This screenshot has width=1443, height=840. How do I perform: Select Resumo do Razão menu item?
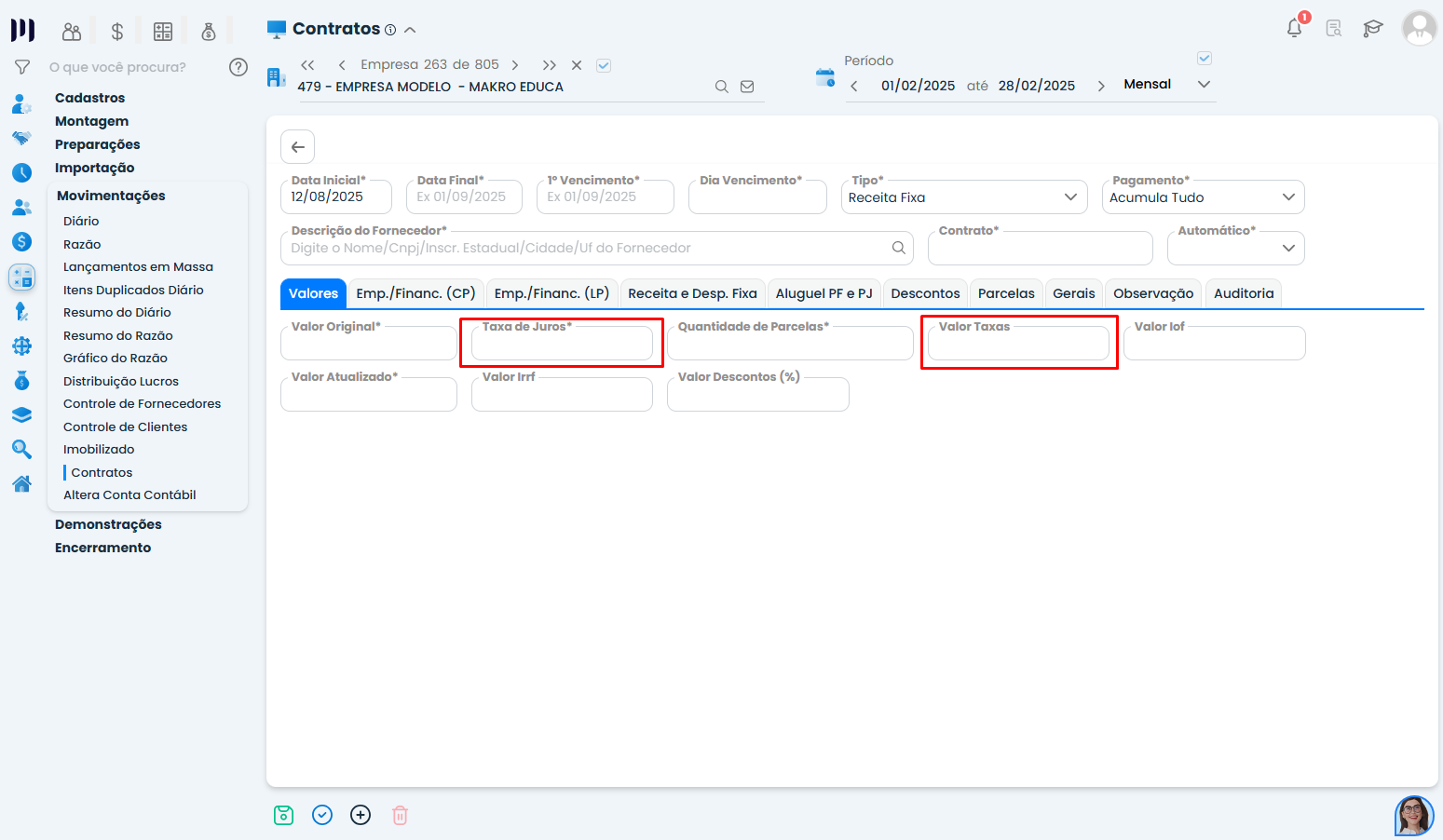[x=117, y=335]
